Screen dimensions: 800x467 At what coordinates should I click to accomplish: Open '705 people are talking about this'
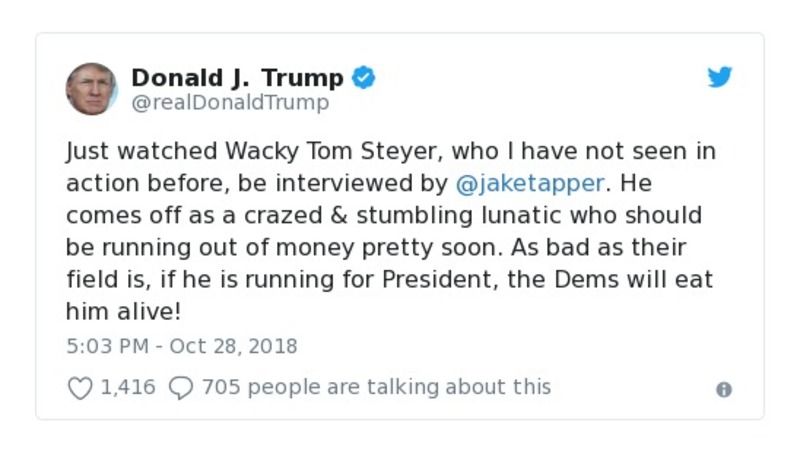point(376,387)
